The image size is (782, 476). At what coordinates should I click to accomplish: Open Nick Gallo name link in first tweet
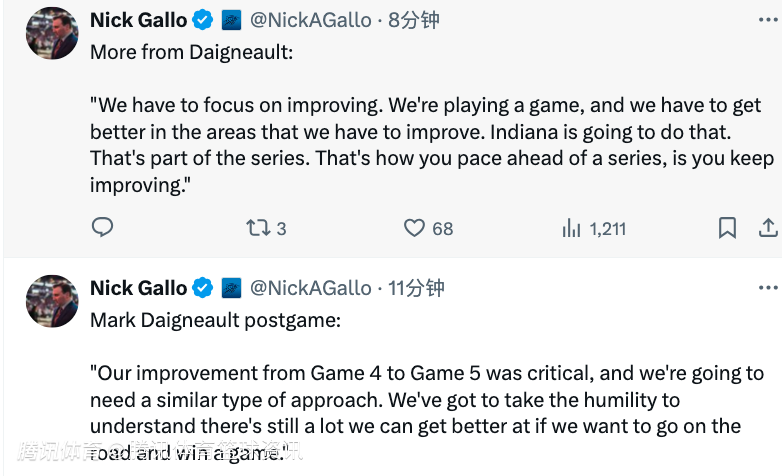(137, 20)
